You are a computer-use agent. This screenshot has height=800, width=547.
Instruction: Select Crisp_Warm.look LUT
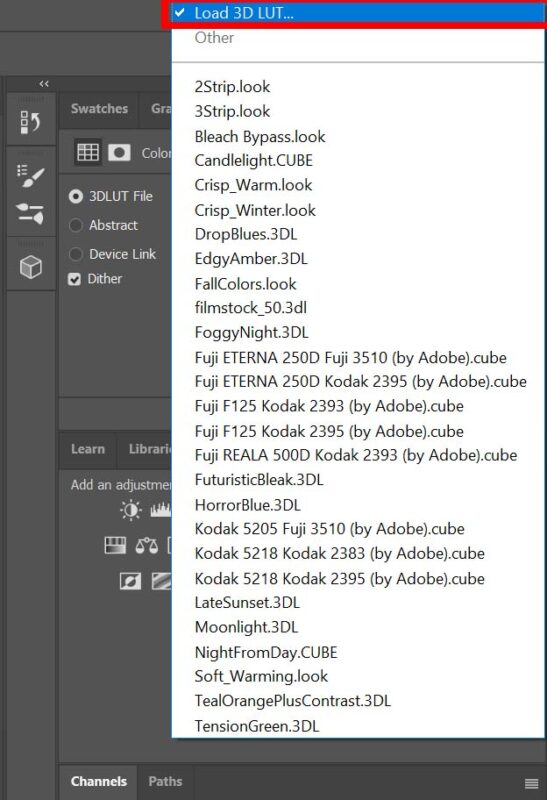[358, 185]
